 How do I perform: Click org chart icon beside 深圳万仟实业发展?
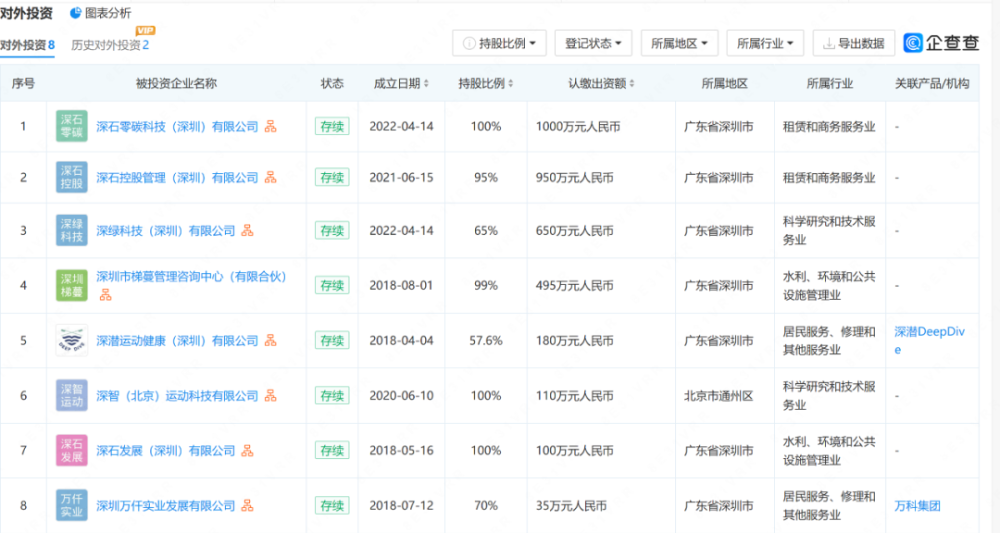[247, 506]
